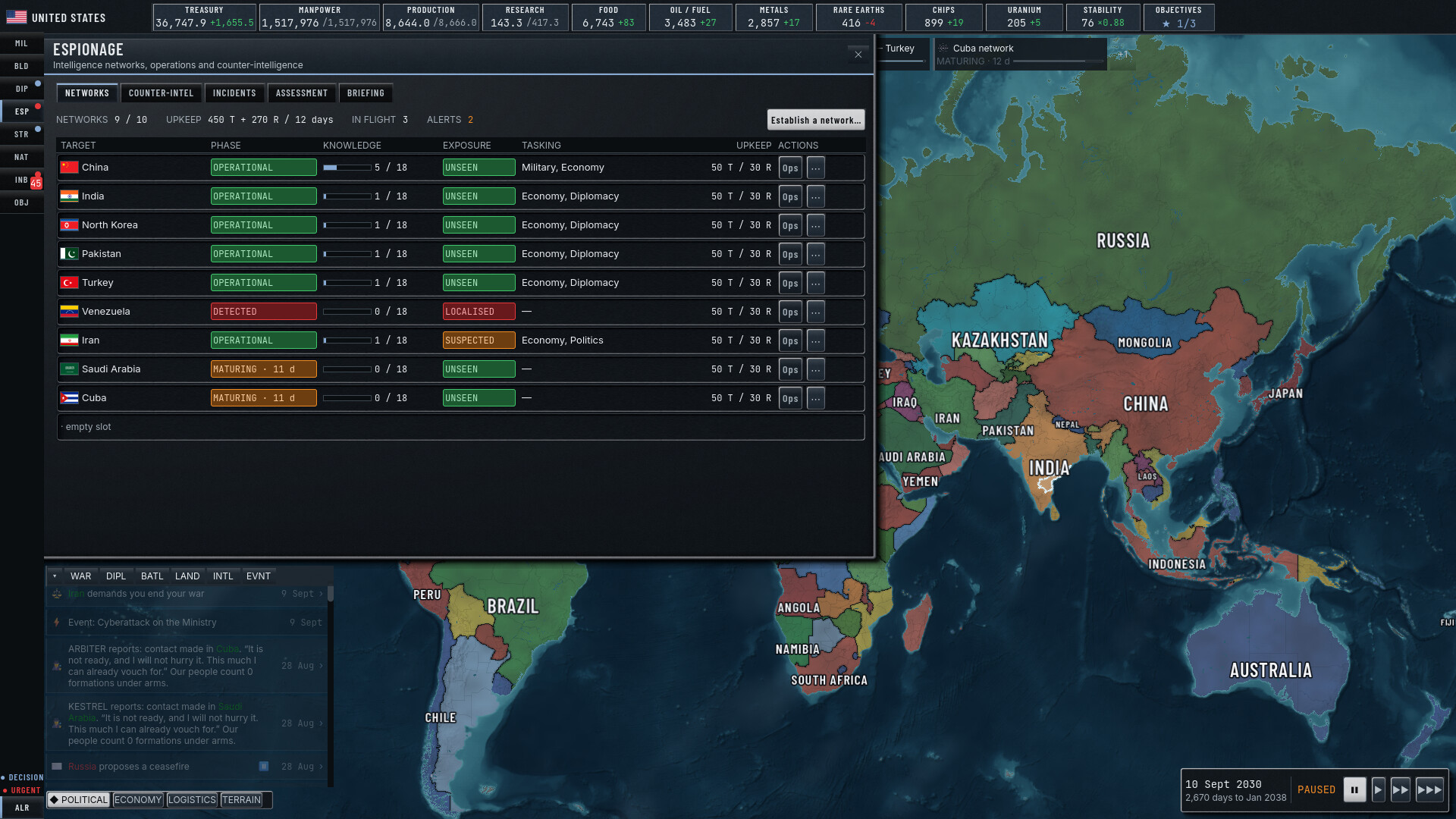Screen dimensions: 1456x819
Task: Expand Russia proposes a ceasefire entry
Action: point(187,767)
